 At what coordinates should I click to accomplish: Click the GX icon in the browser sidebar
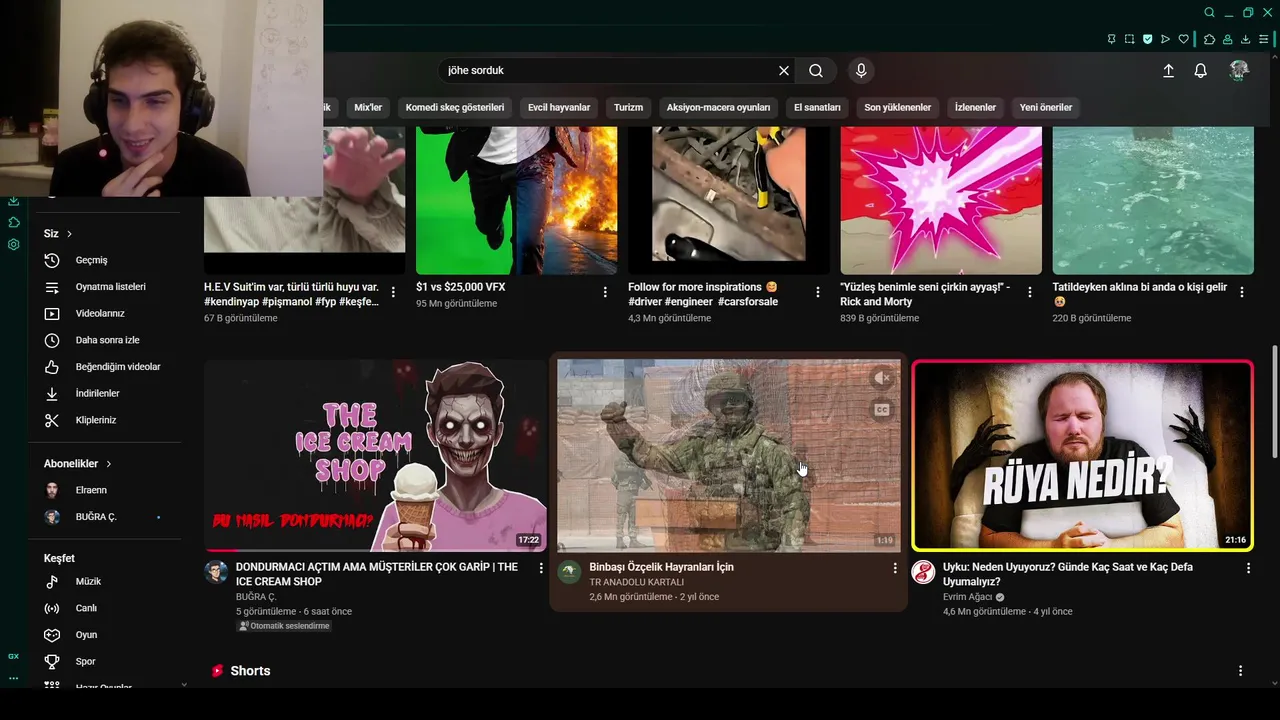tap(13, 656)
